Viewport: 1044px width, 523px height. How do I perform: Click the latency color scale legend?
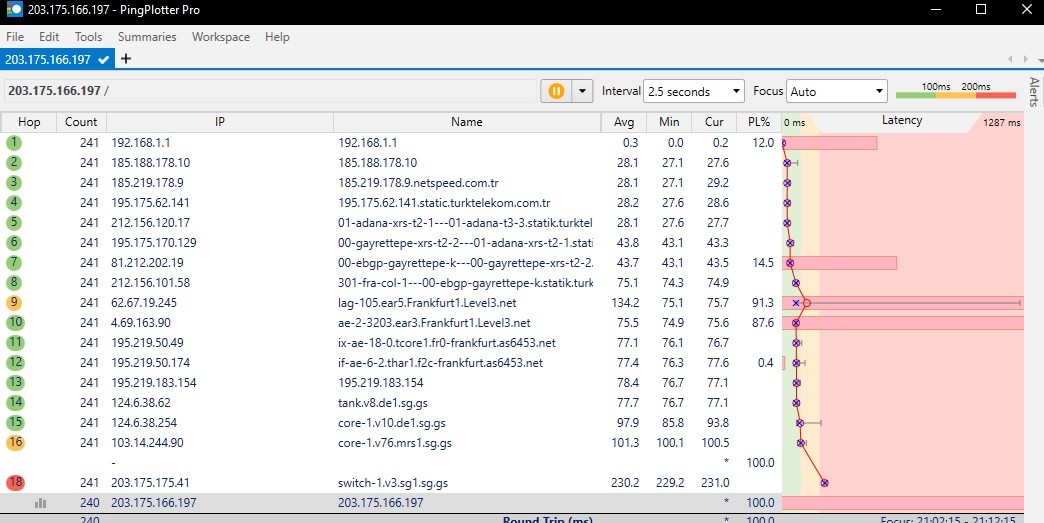tap(955, 91)
